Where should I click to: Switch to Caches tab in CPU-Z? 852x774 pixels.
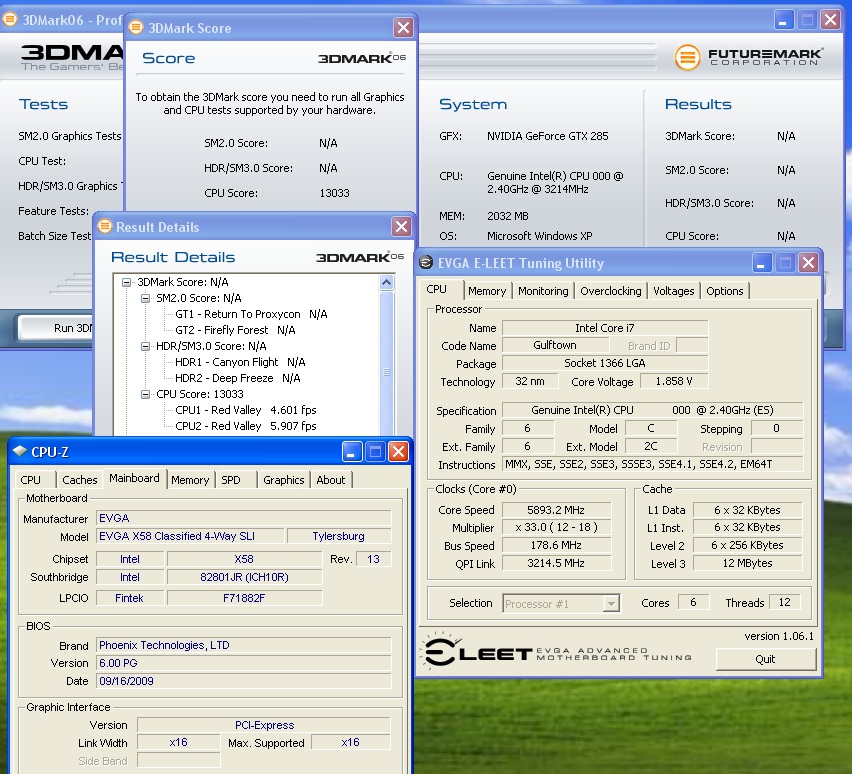click(79, 480)
